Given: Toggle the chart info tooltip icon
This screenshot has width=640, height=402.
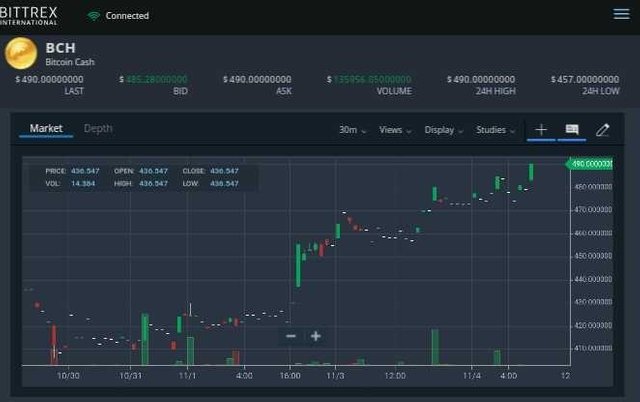Looking at the screenshot, I should pos(572,130).
